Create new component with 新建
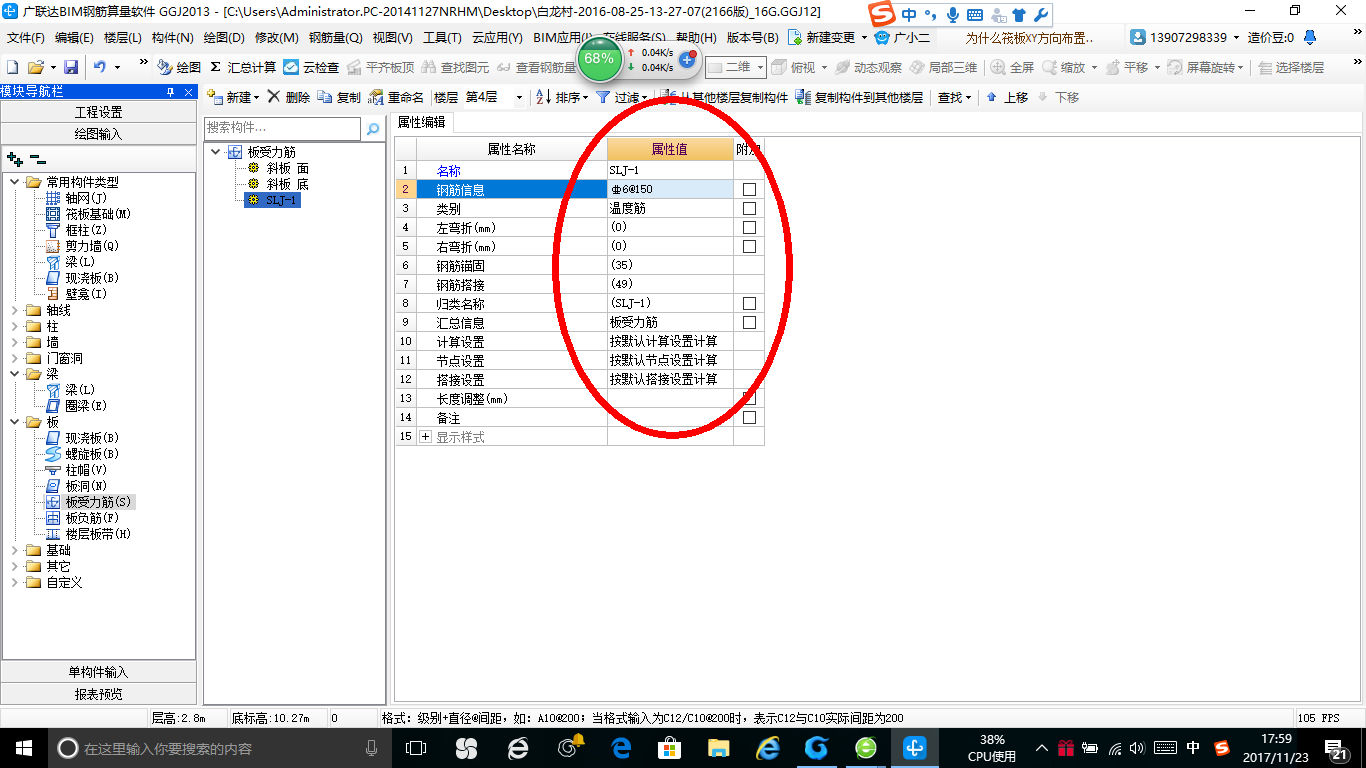Viewport: 1366px width, 768px height. point(232,97)
